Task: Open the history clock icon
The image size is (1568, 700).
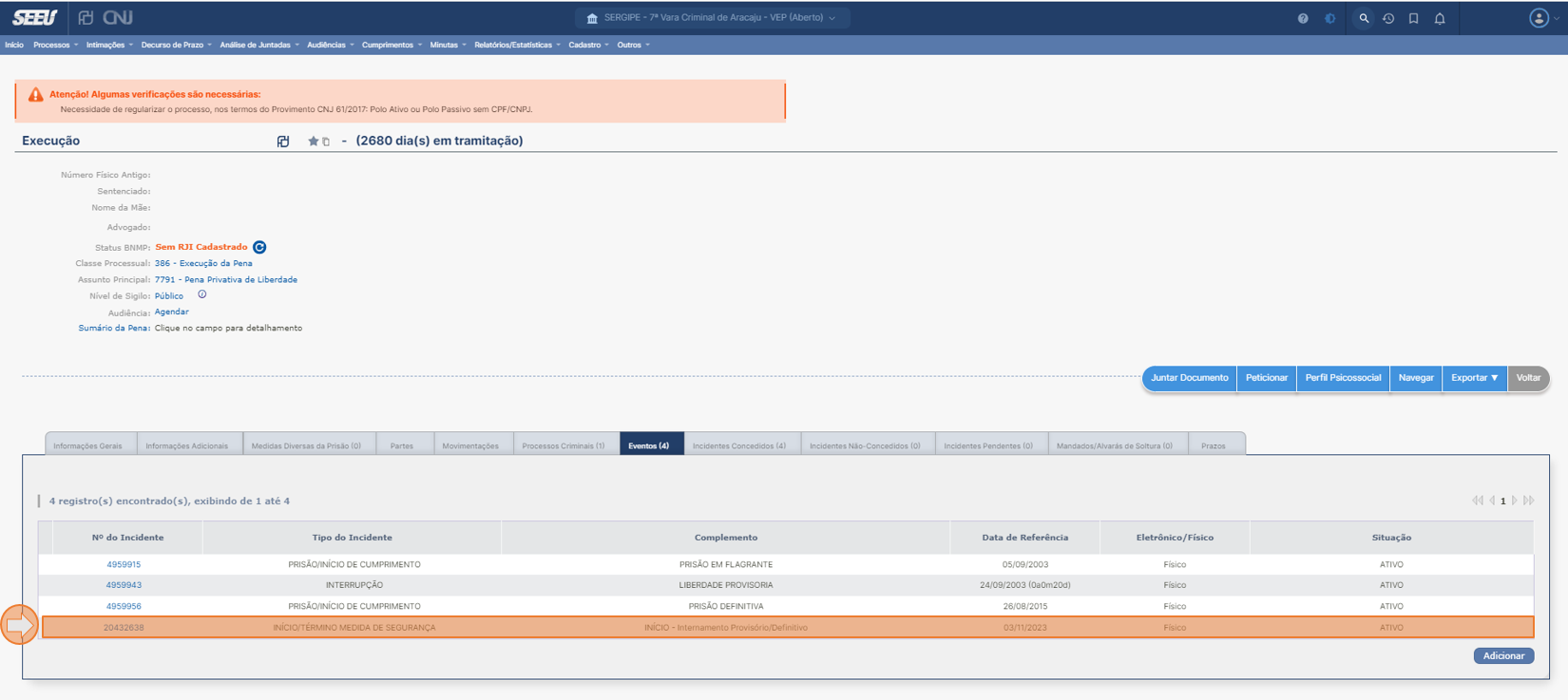Action: tap(1388, 18)
